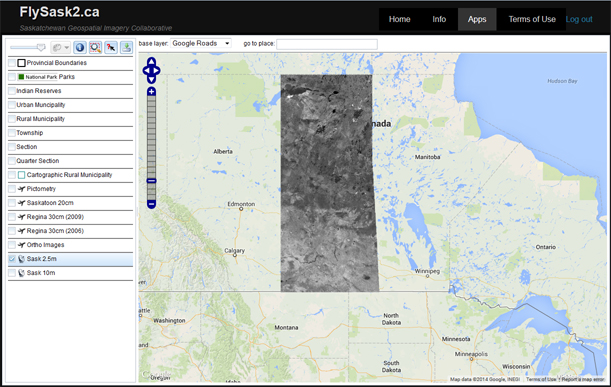The image size is (611, 387).
Task: Pan the map east with right arrow
Action: click(x=157, y=71)
